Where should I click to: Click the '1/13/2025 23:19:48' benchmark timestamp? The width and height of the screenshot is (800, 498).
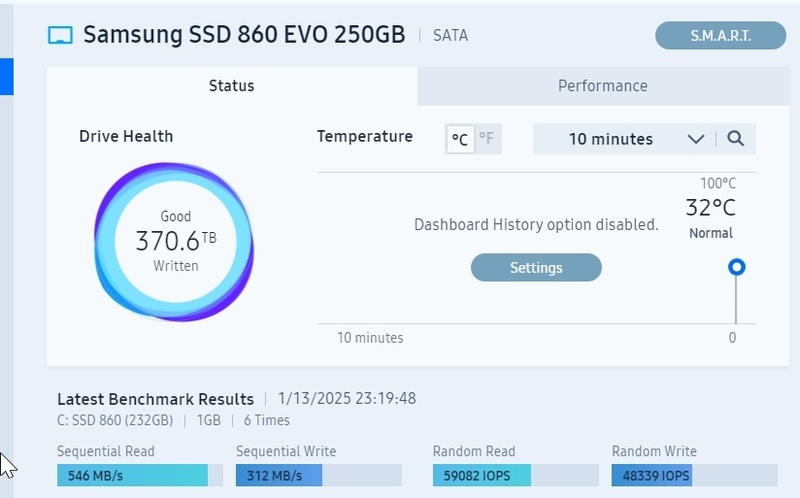point(347,399)
